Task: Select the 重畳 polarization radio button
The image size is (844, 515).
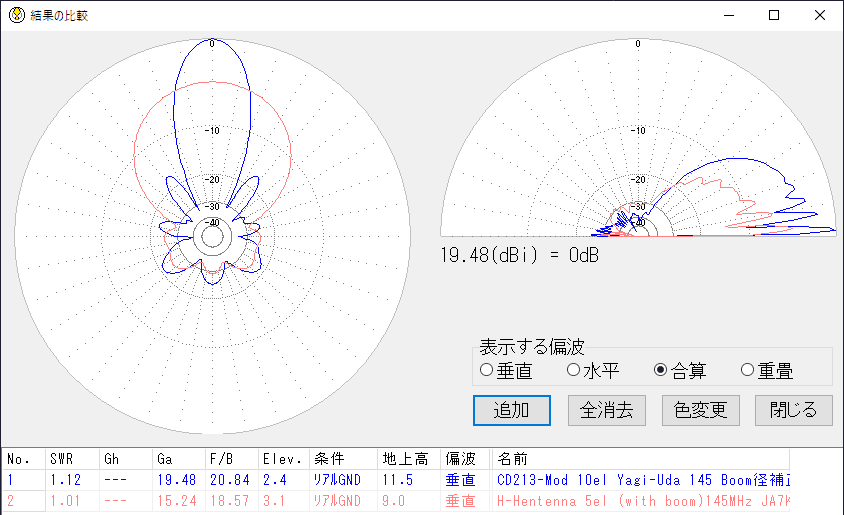Action: [x=747, y=371]
